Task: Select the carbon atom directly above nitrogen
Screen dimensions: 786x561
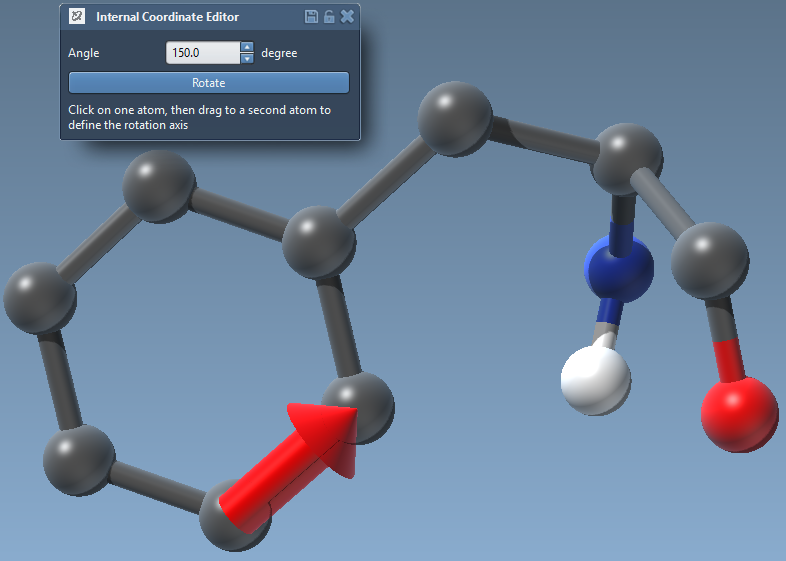Action: click(x=627, y=158)
